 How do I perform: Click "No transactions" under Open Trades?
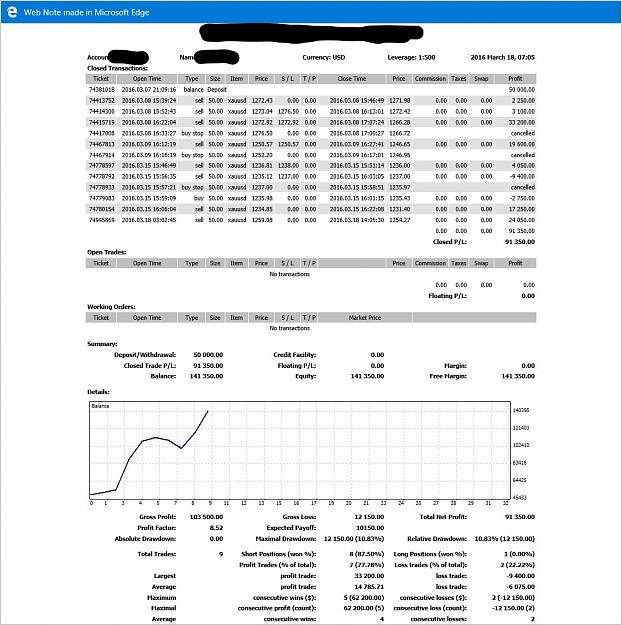(x=289, y=274)
